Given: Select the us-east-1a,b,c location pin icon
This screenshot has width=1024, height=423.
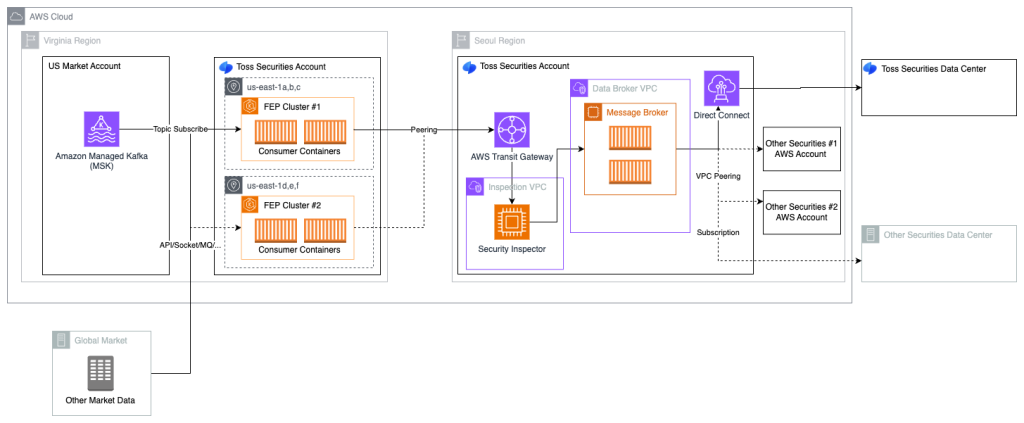Looking at the screenshot, I should [x=233, y=86].
